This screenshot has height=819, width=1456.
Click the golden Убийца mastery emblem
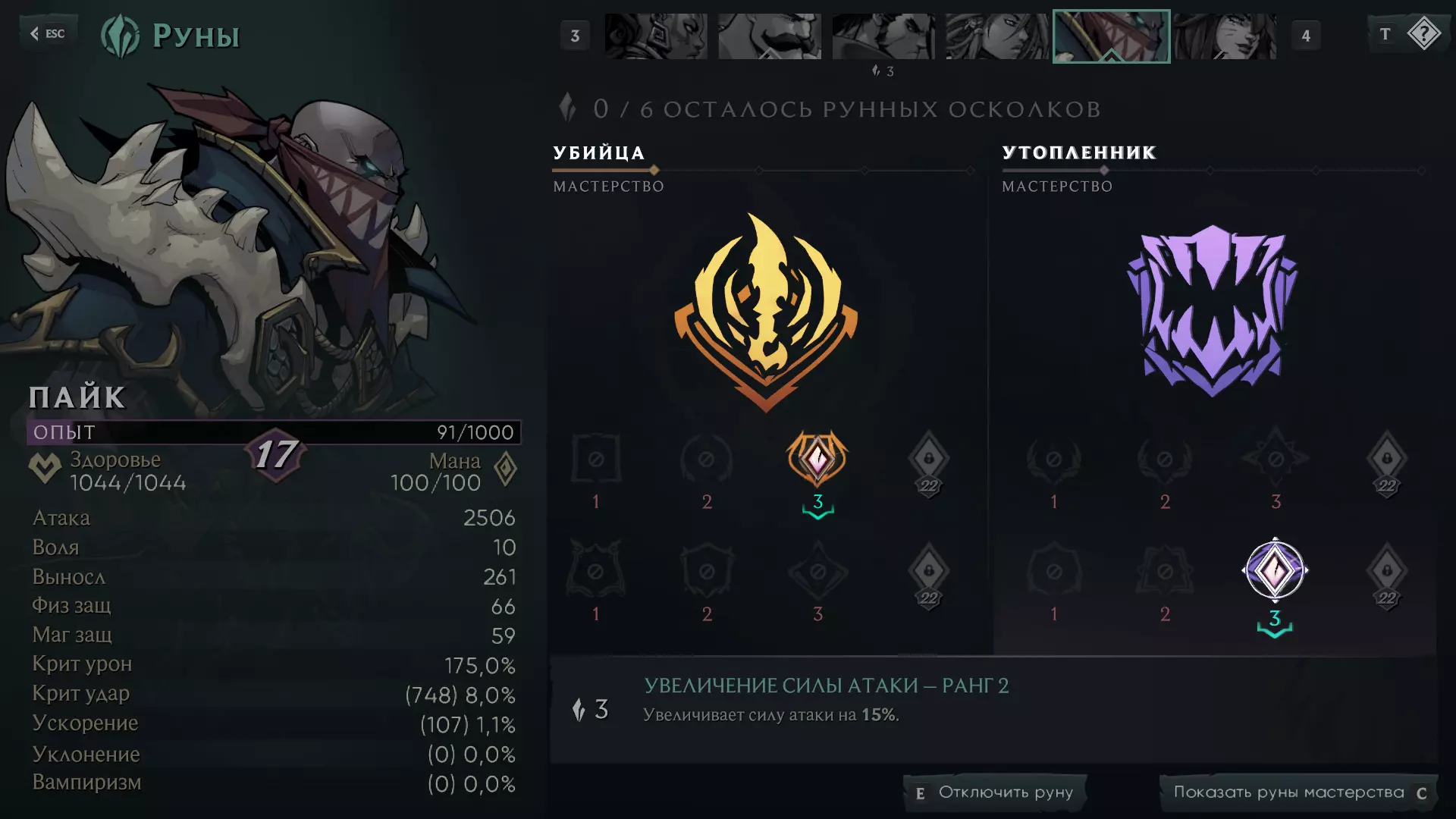pos(766,312)
